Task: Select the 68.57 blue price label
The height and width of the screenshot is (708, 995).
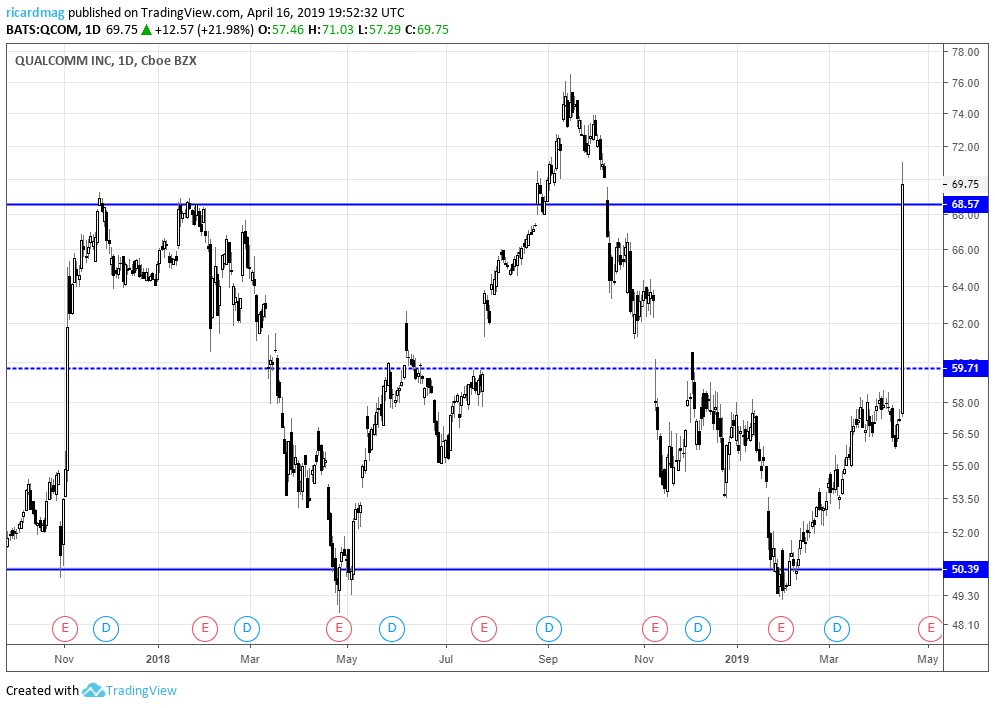Action: (x=965, y=204)
